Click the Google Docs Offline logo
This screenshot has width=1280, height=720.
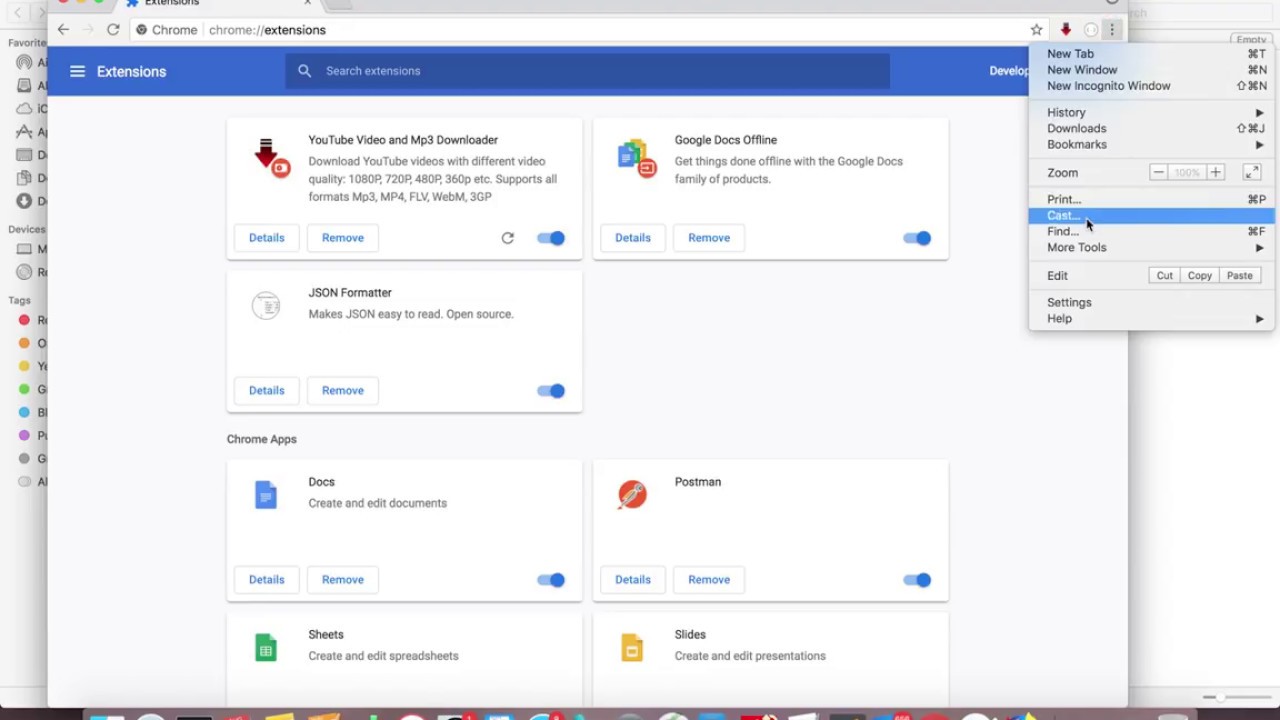[636, 158]
